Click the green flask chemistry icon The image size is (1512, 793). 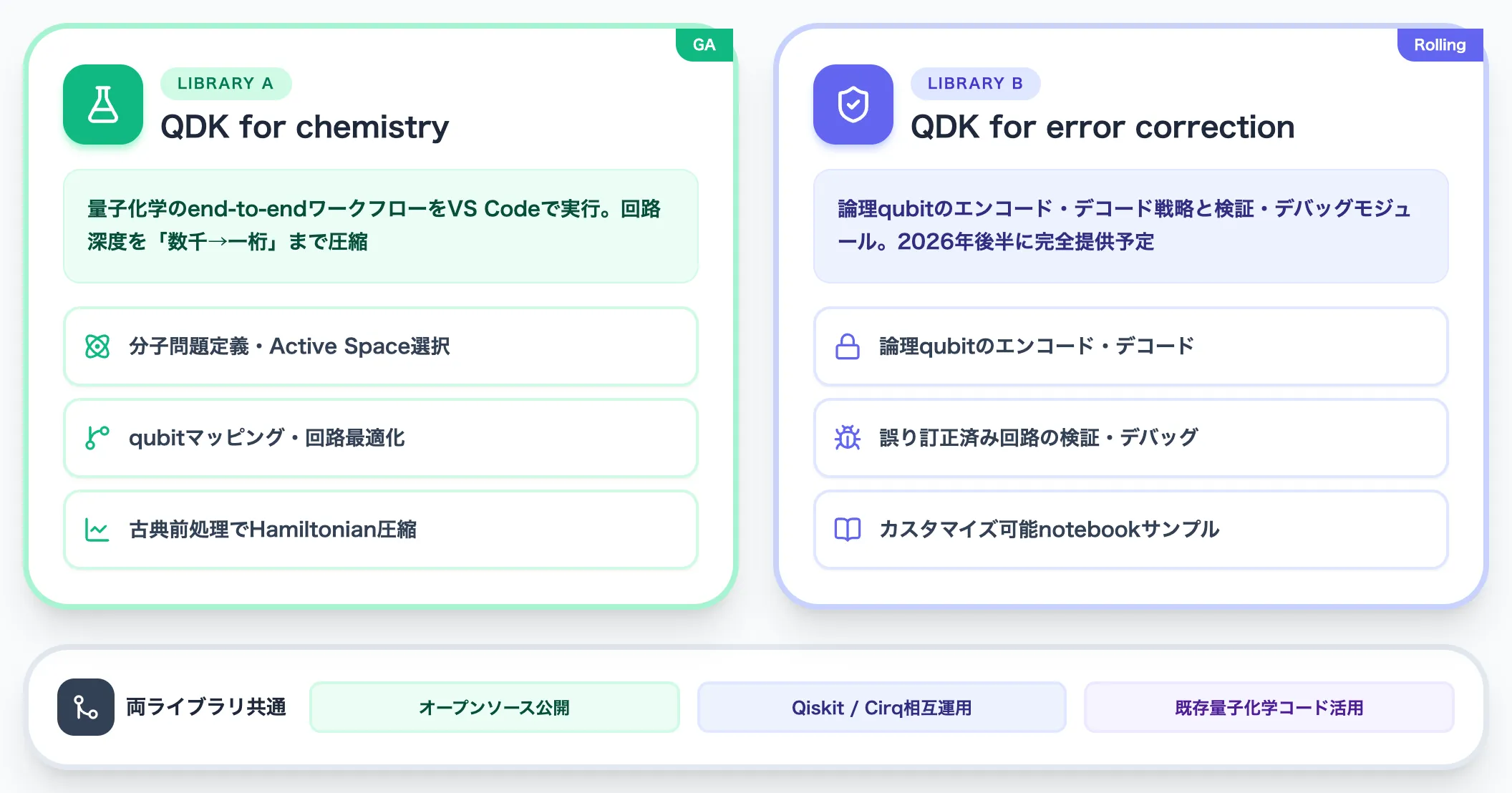tap(103, 104)
